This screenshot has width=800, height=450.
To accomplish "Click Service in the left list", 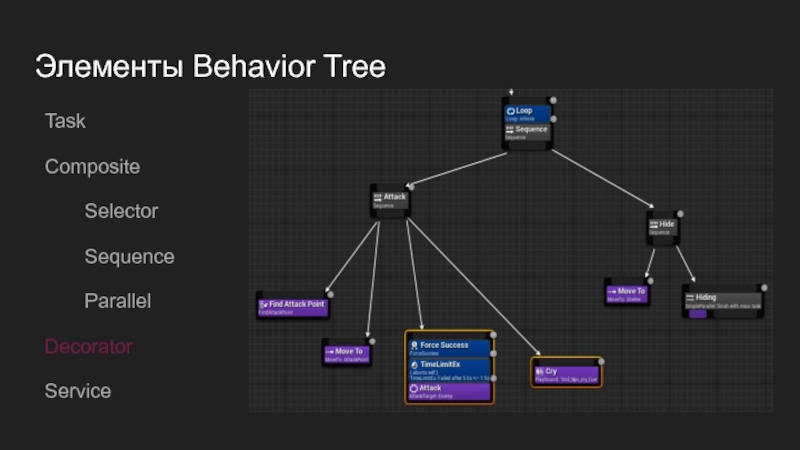I will click(x=78, y=391).
